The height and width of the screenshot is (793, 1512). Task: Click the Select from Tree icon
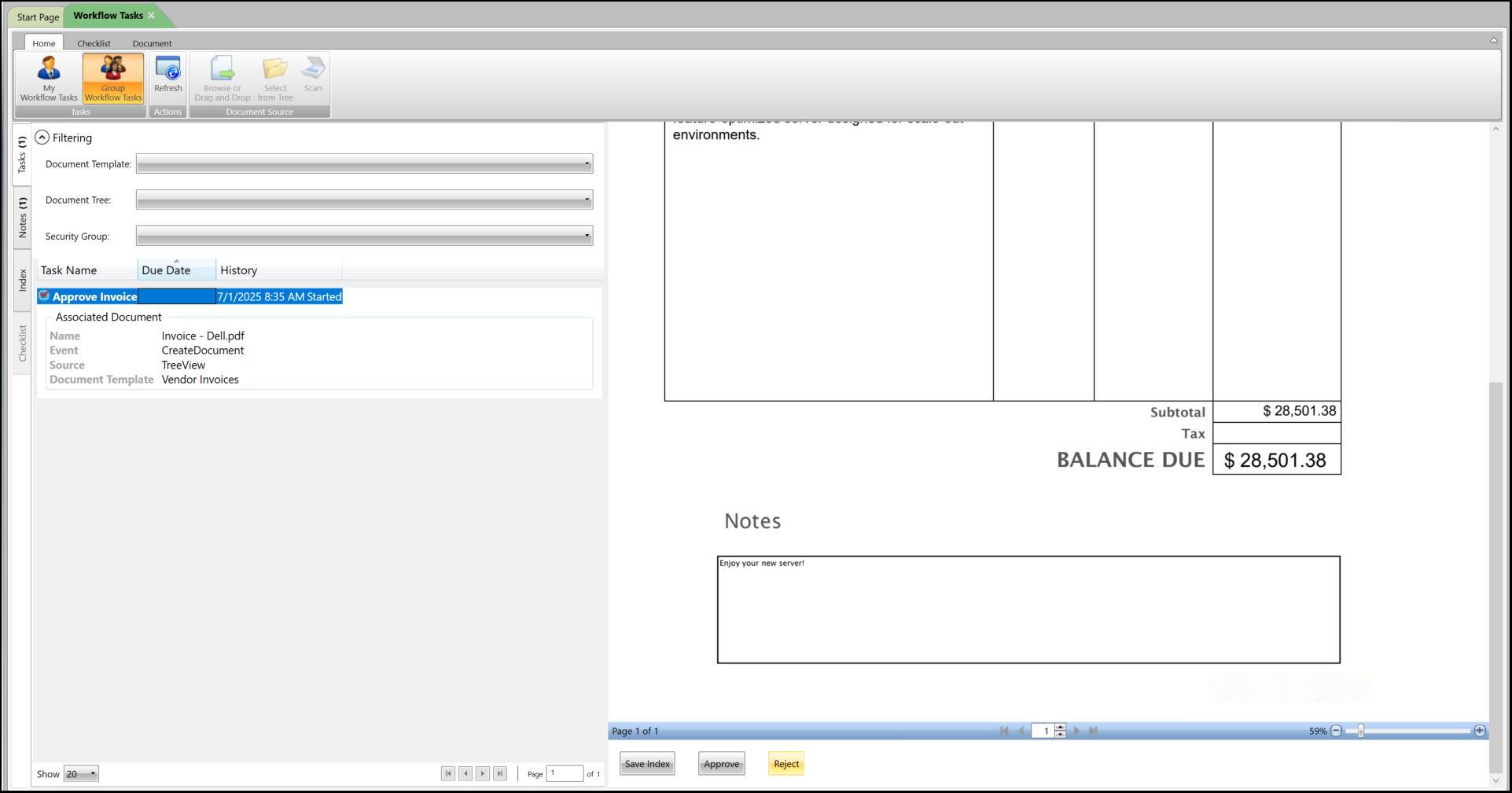274,78
